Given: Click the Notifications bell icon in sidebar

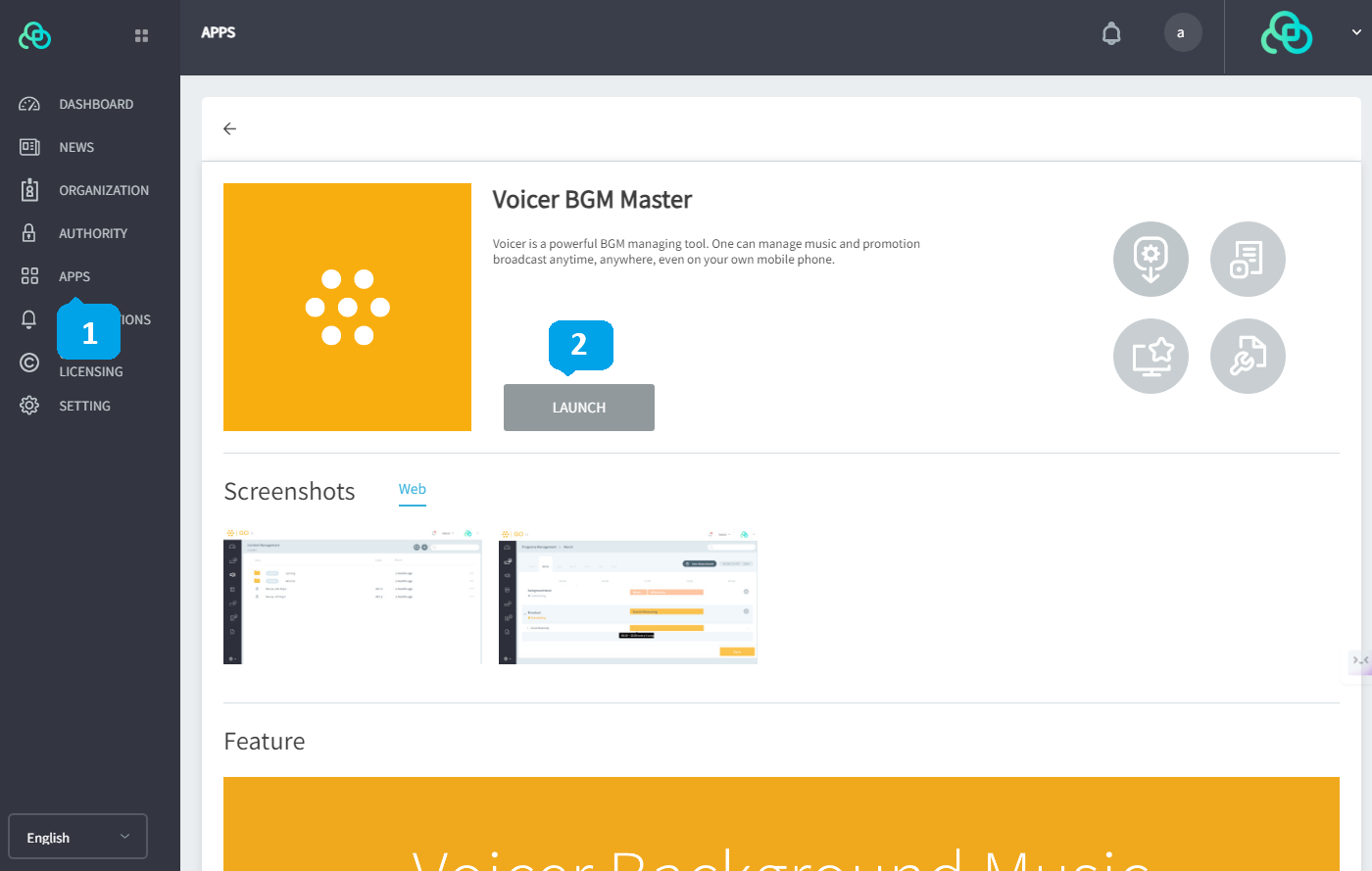Looking at the screenshot, I should point(29,319).
